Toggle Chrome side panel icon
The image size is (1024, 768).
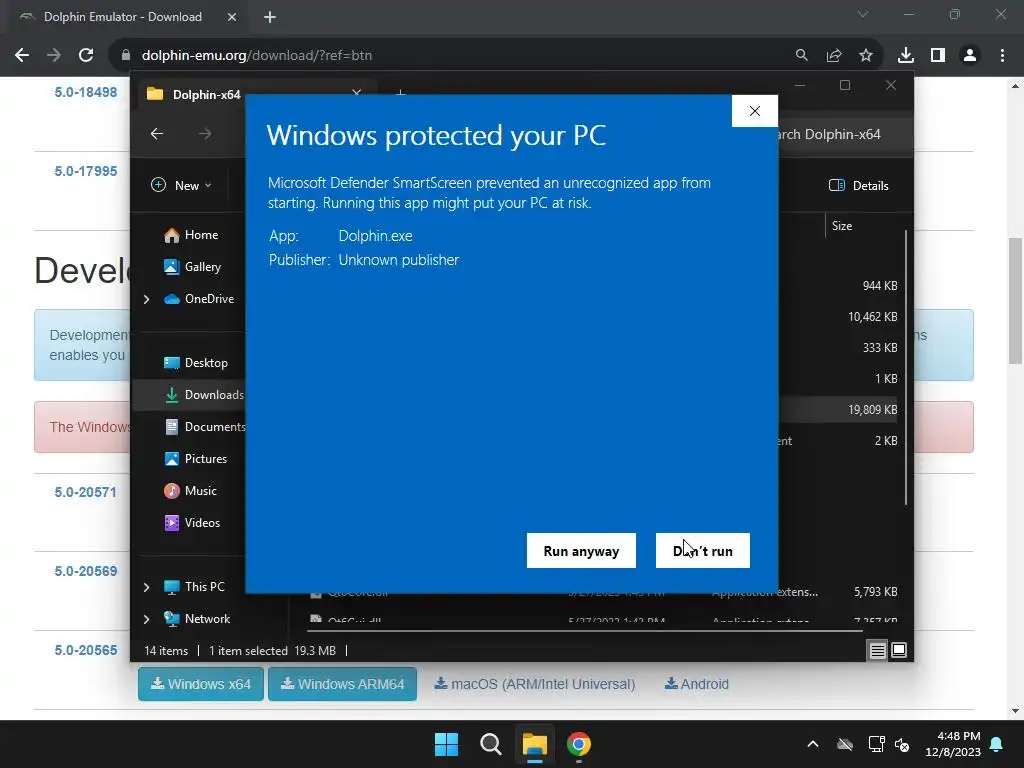point(938,56)
